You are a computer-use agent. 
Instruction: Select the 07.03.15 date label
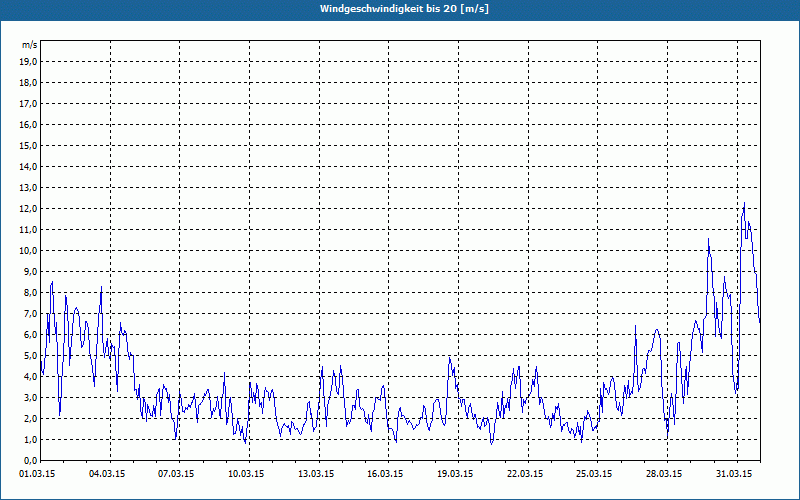176,474
